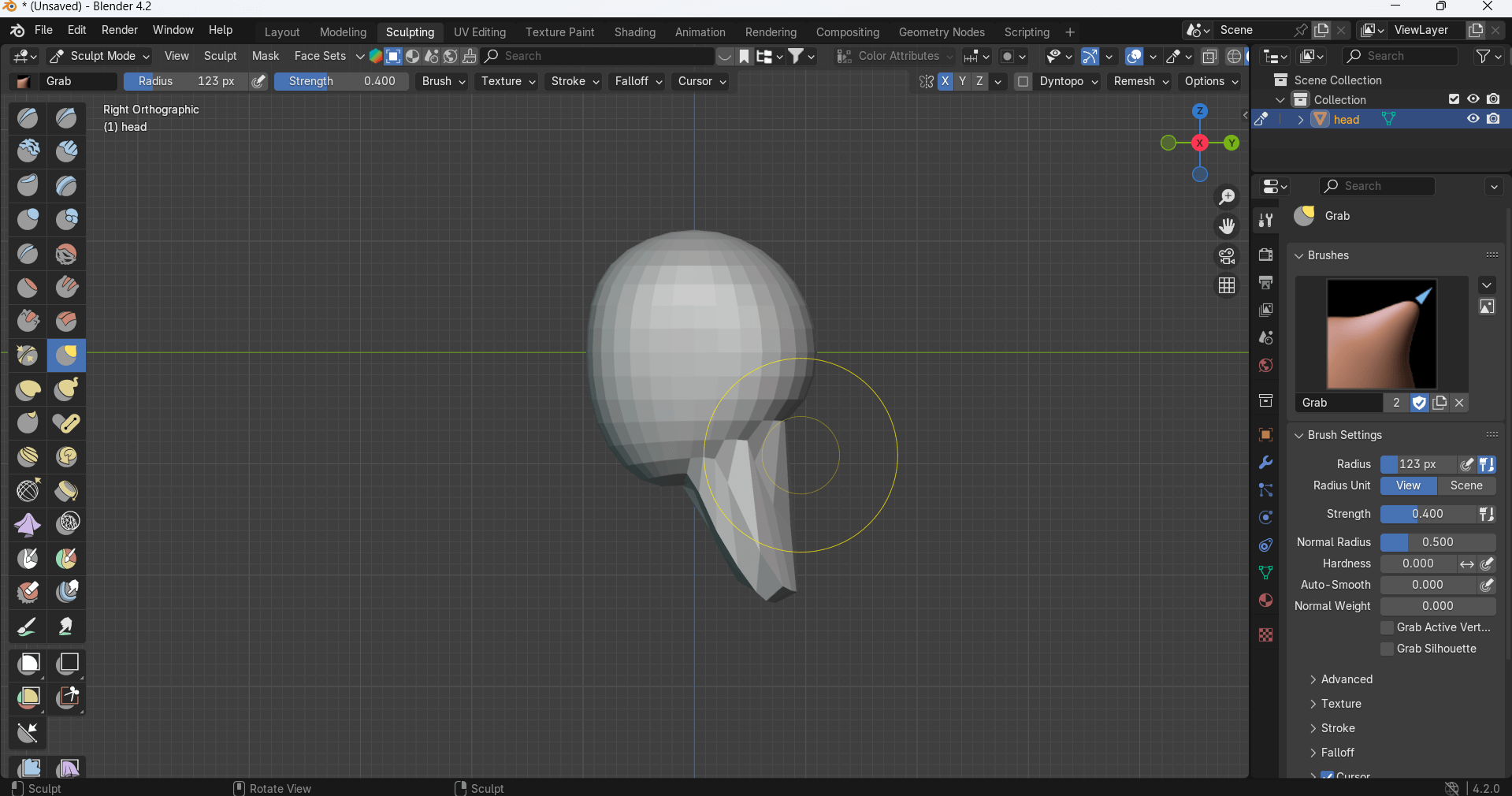Click the Grab brush preview thumbnail
The image size is (1512, 796).
click(x=1381, y=334)
